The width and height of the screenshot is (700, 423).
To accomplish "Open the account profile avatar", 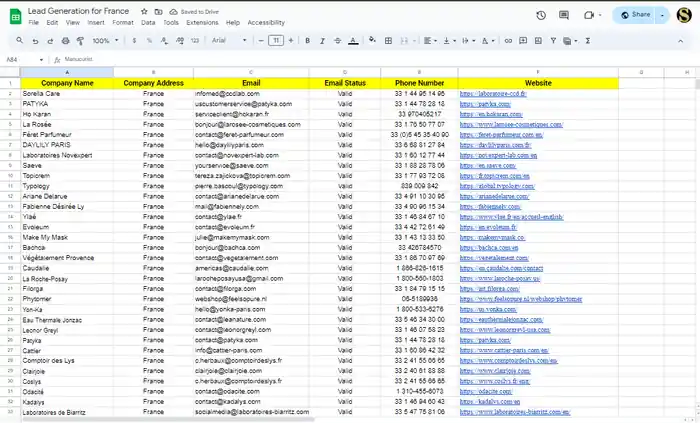I will 684,15.
